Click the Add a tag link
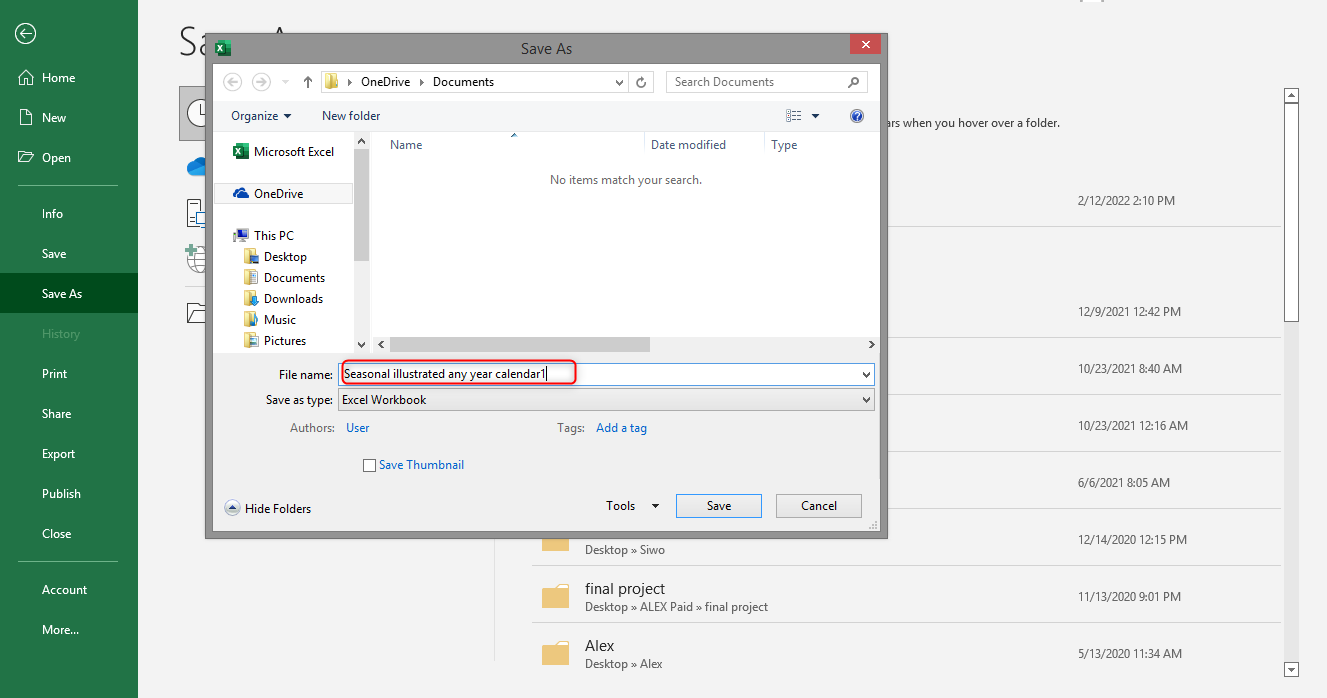1327x698 pixels. coord(621,428)
